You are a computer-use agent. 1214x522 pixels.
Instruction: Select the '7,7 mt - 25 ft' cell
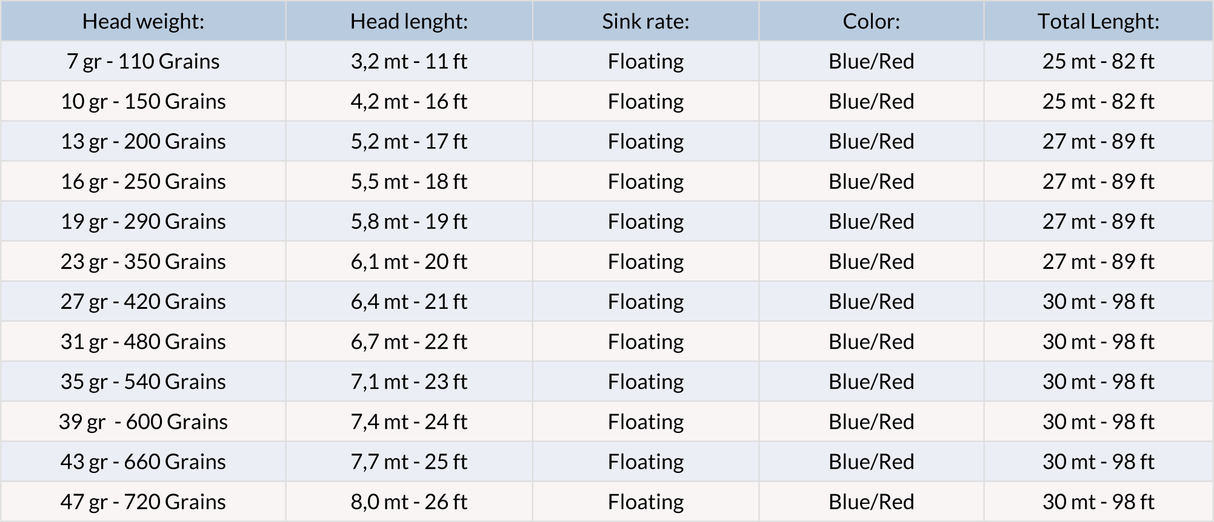point(409,461)
